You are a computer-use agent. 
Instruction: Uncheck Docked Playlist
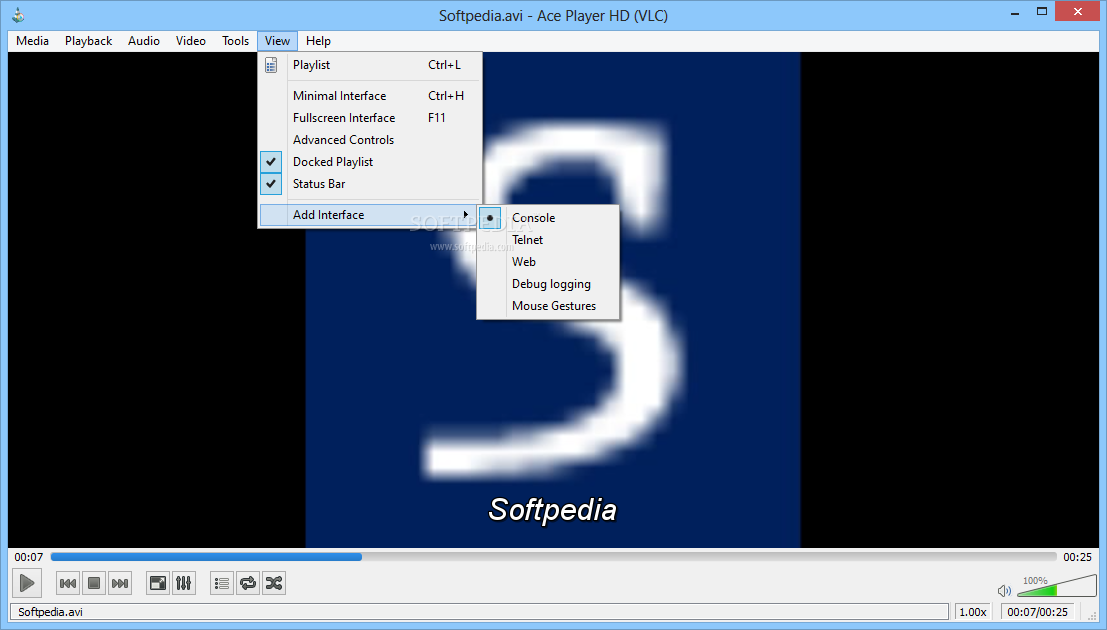click(x=370, y=162)
